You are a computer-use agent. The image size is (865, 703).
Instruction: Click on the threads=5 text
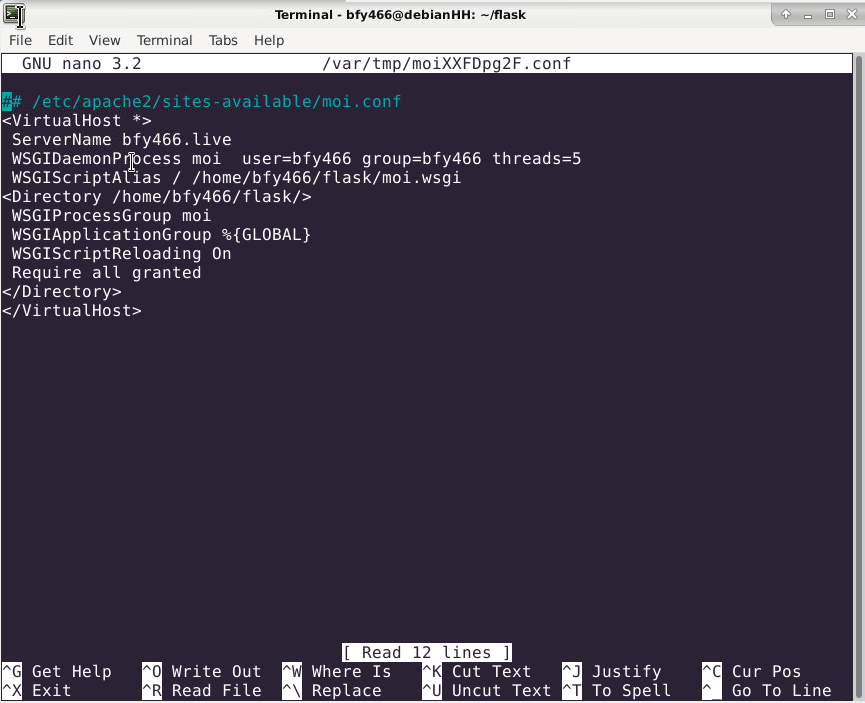coord(536,159)
